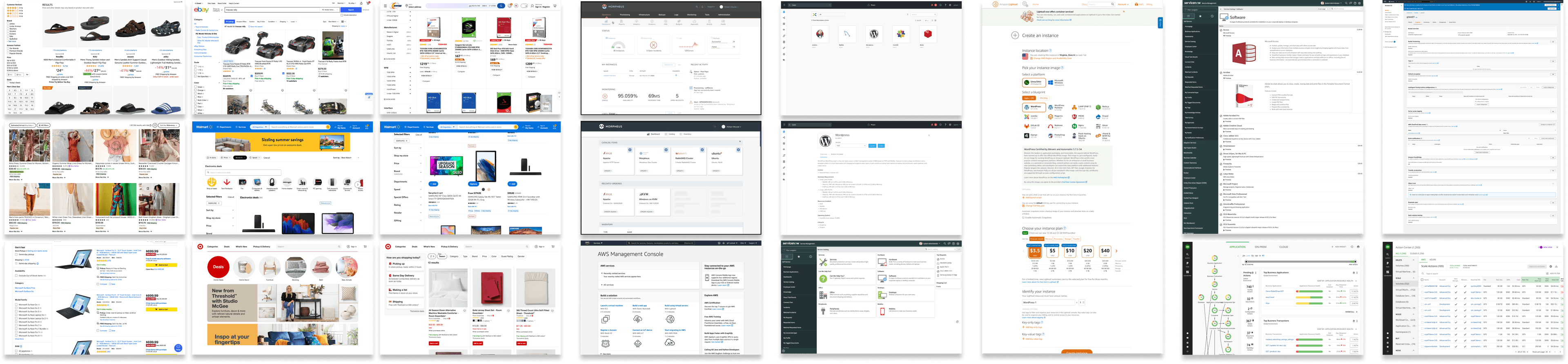
Task: Click Morpheus logo in the 95.059% dashboard window
Action: [x=612, y=7]
